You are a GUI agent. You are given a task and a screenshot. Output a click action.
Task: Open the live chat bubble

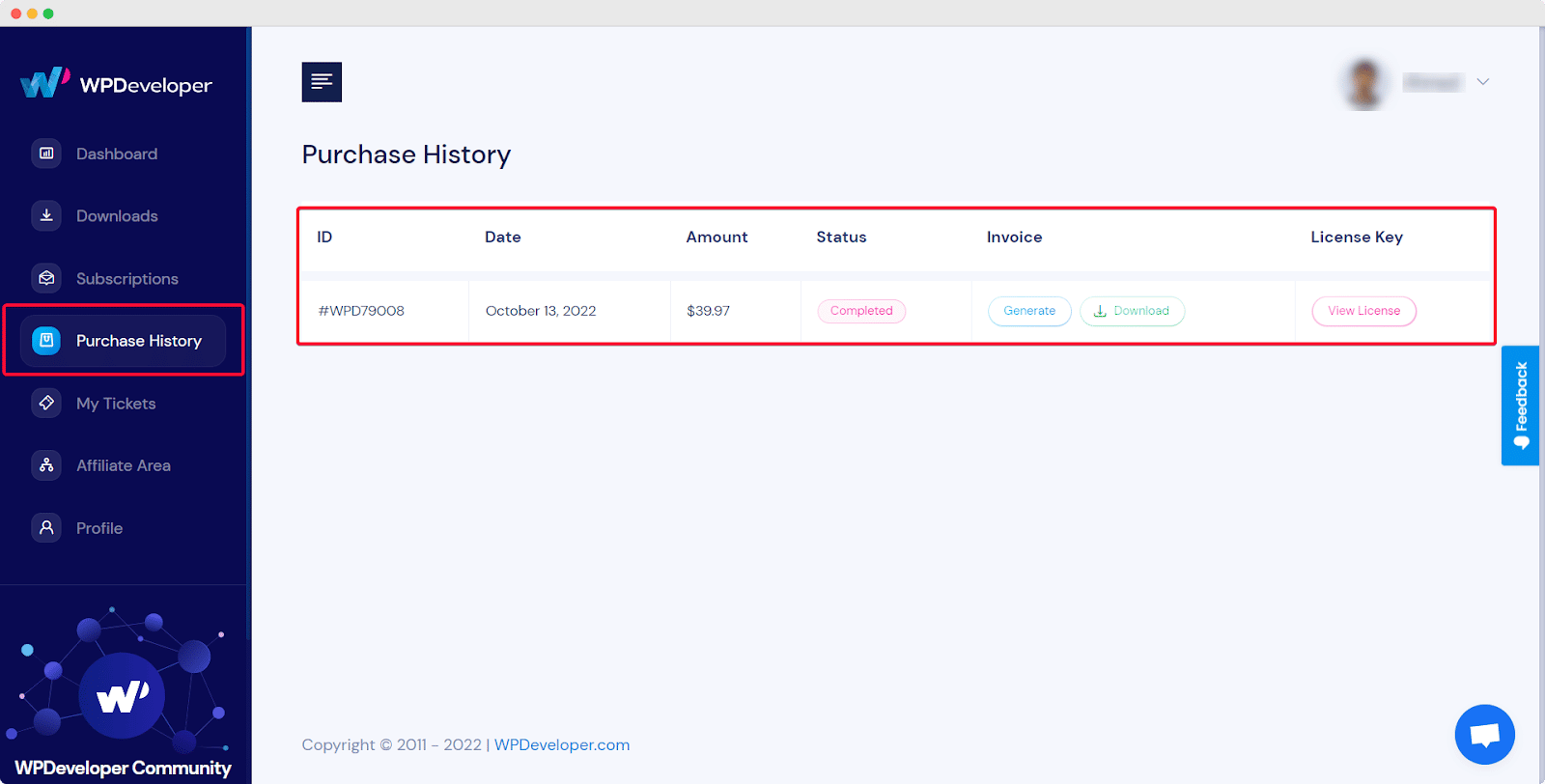point(1484,735)
